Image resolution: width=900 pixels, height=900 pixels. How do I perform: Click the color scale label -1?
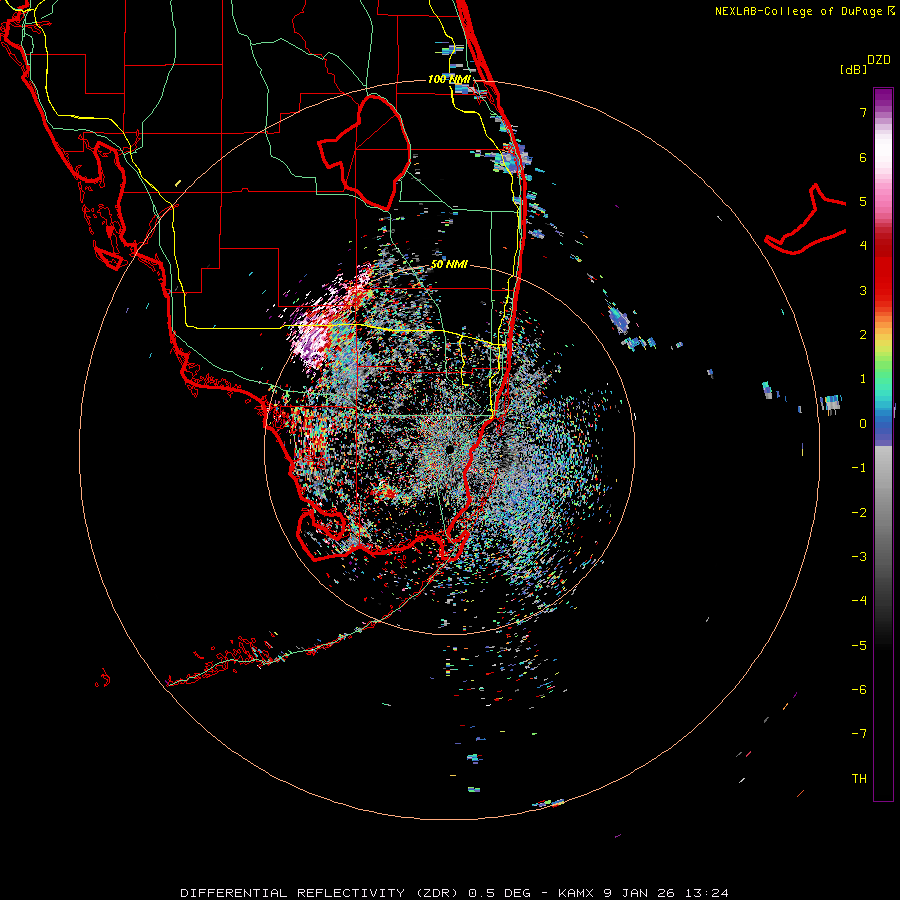[859, 468]
